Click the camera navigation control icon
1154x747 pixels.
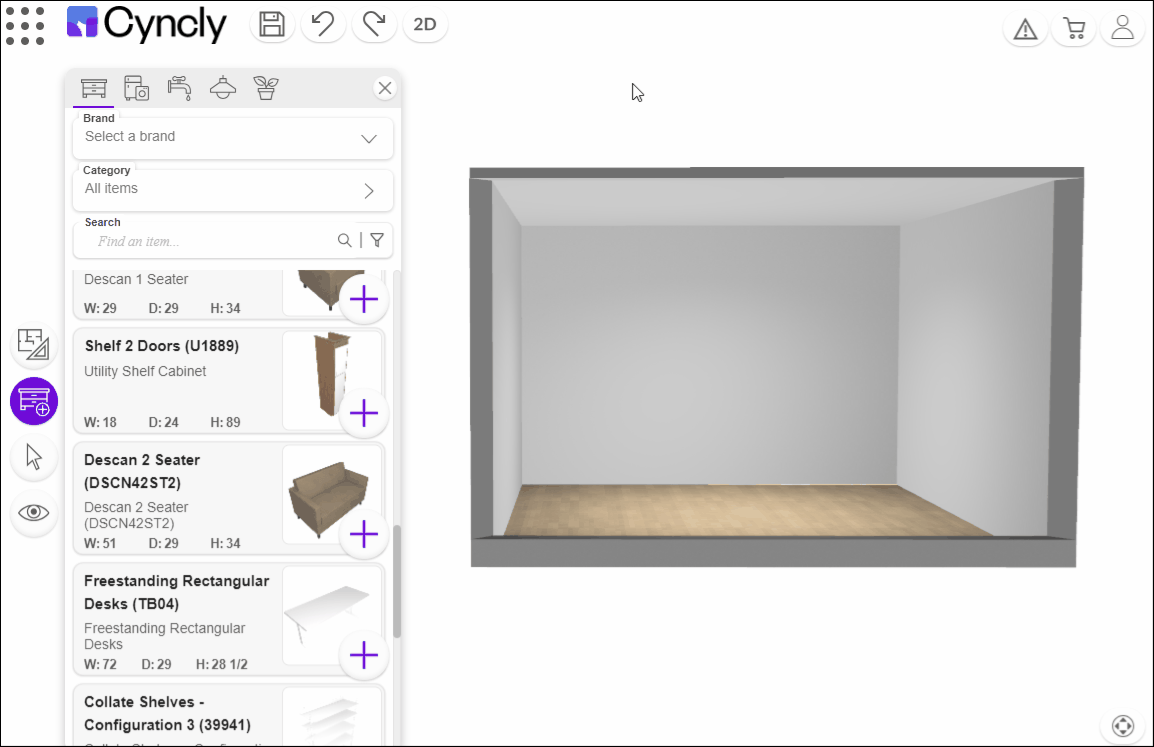click(x=1123, y=725)
